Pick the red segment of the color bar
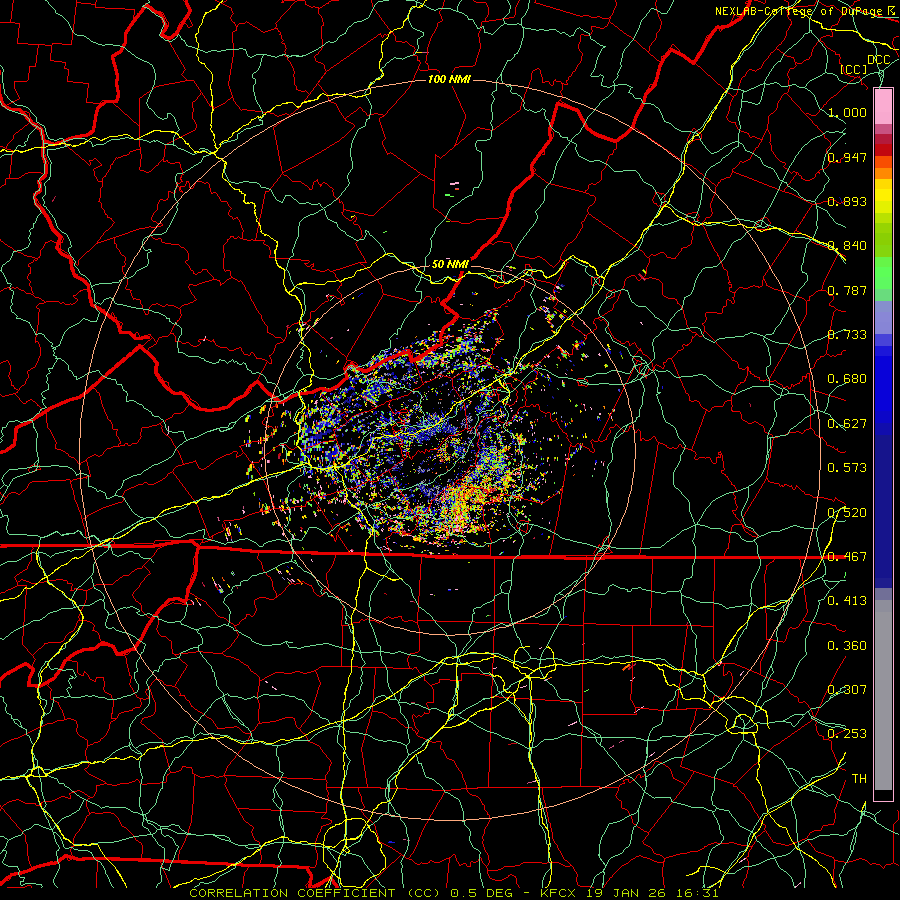The height and width of the screenshot is (900, 900). point(883,150)
